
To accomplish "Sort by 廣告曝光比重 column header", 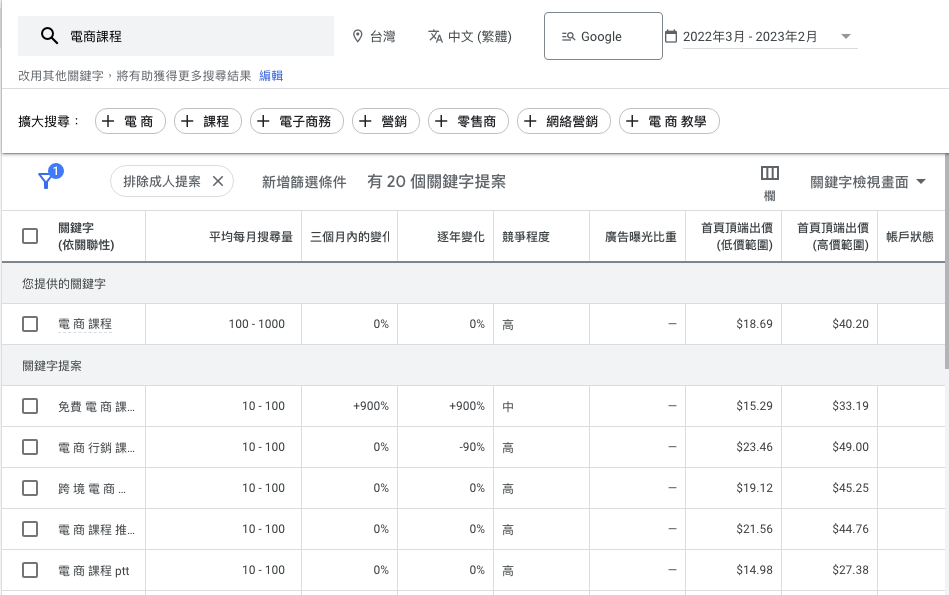I will pos(640,237).
